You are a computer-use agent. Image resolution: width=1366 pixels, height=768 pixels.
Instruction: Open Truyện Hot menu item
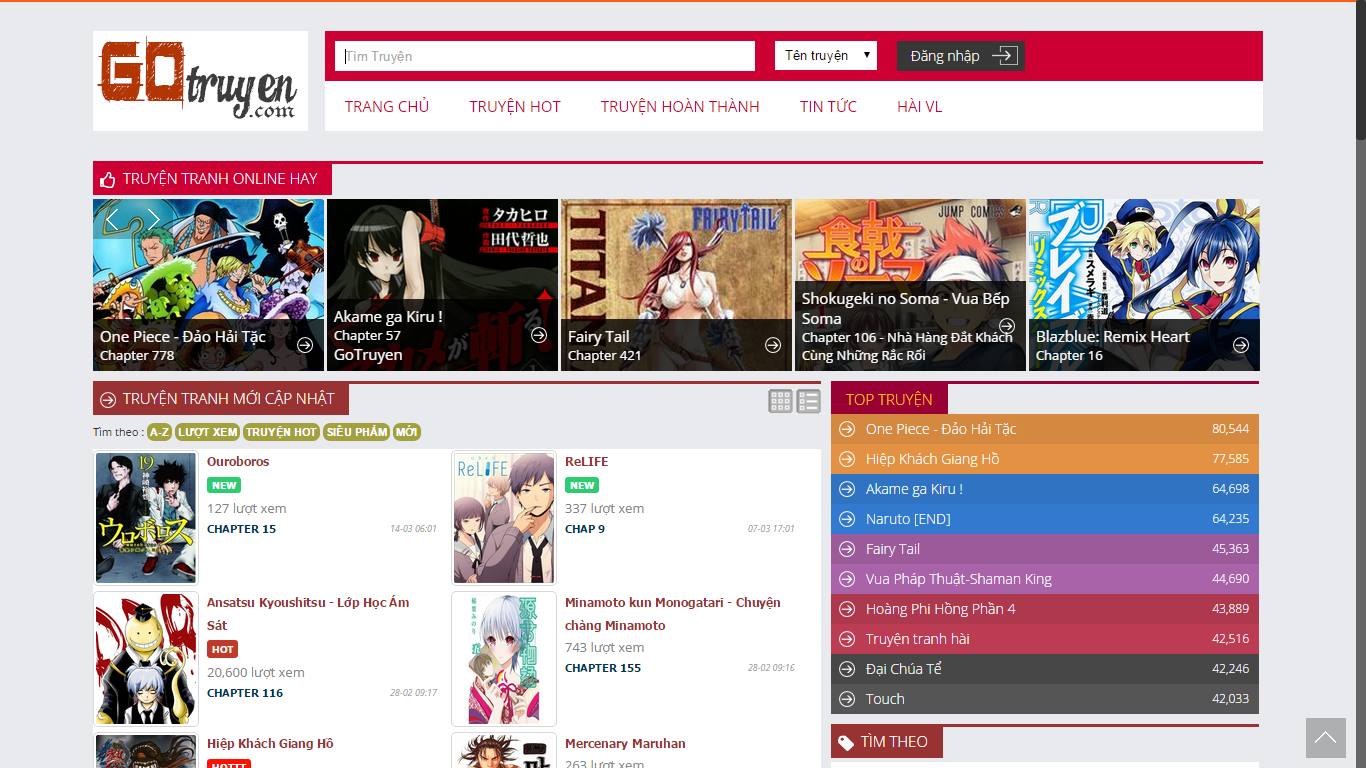[515, 106]
